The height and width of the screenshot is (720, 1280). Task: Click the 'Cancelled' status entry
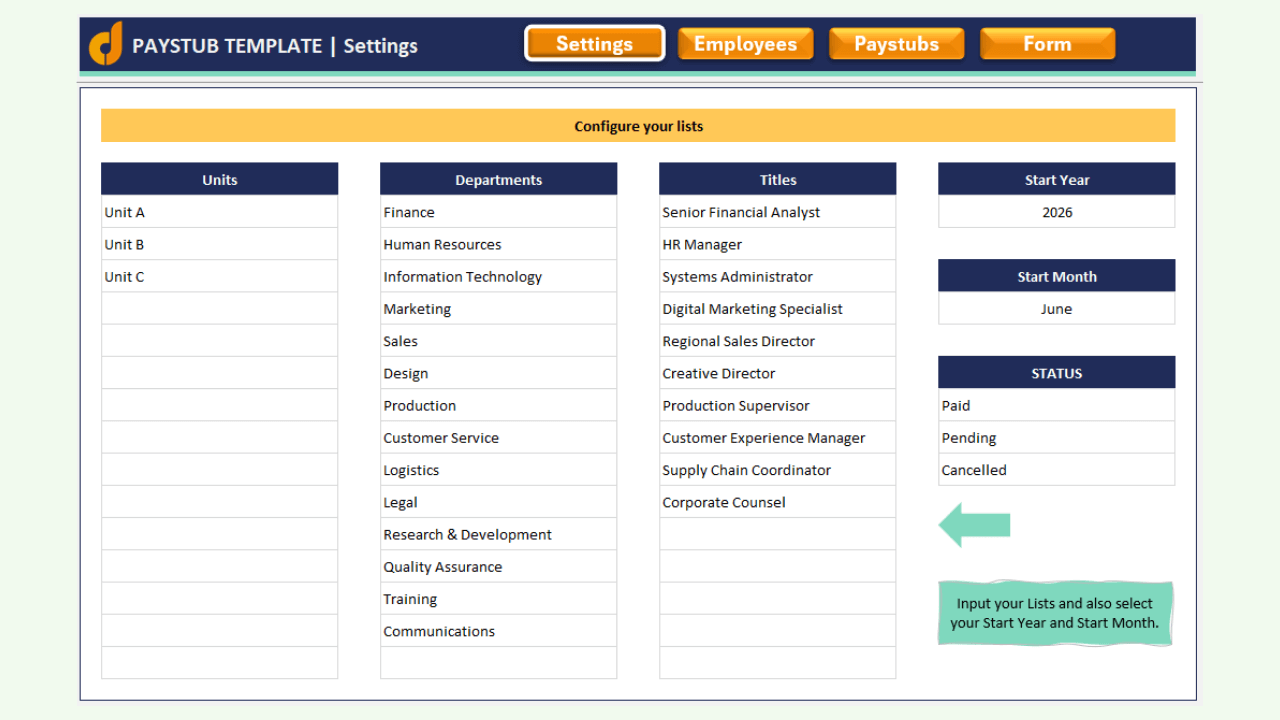coord(1056,469)
